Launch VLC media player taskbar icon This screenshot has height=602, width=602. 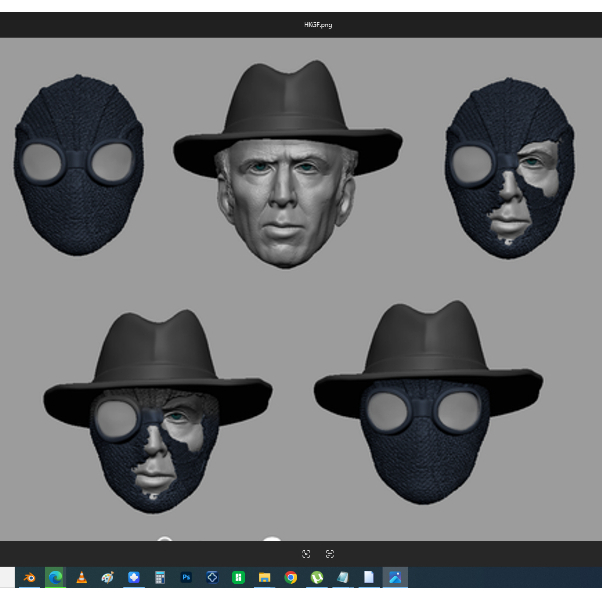[x=81, y=577]
